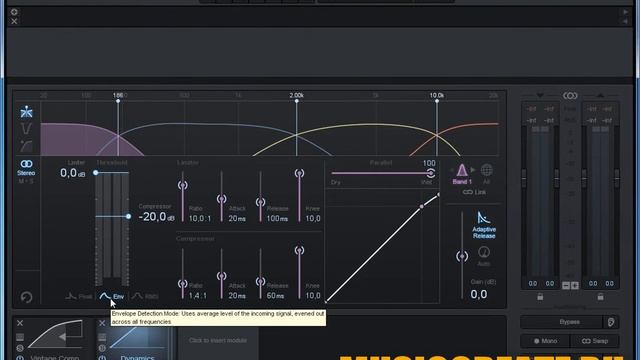Toggle the input gain lock icon

click(x=540, y=297)
